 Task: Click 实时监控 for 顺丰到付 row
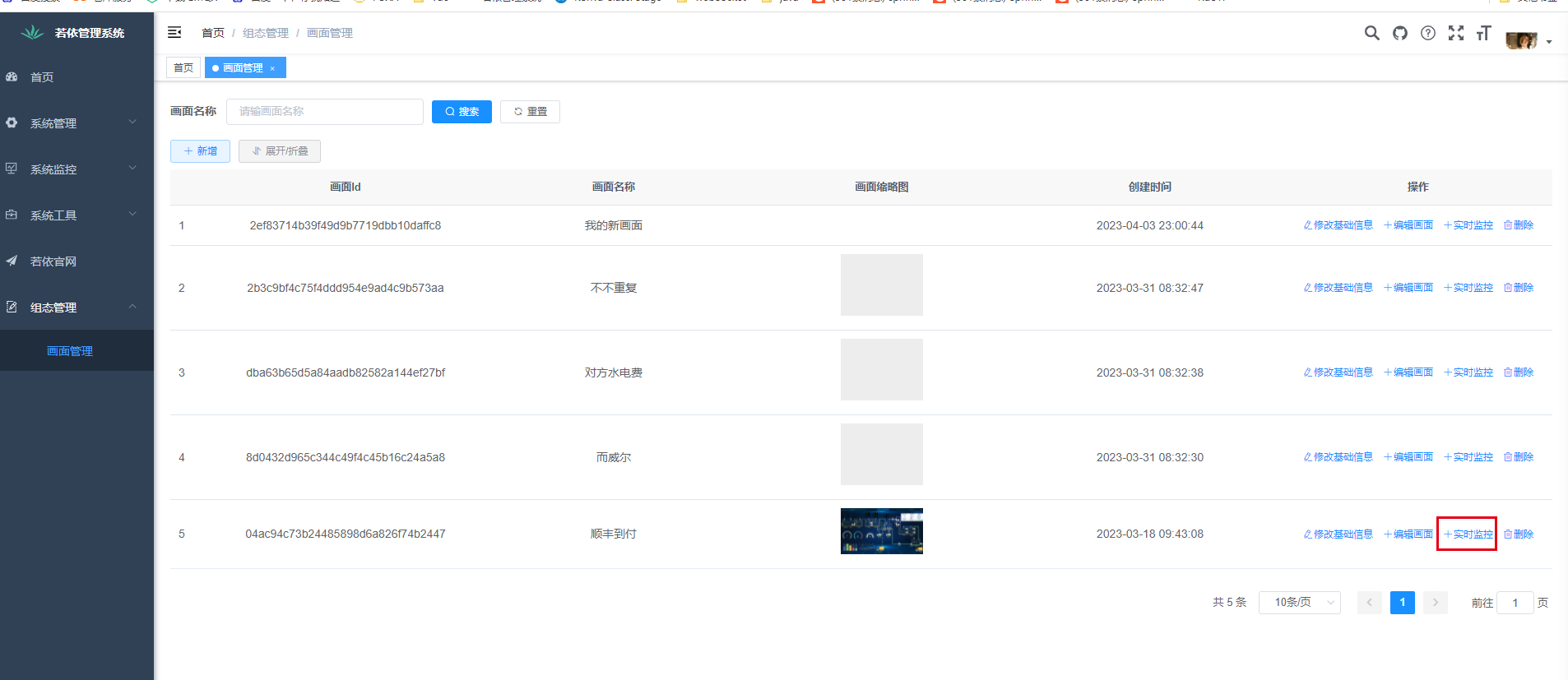[x=1468, y=534]
